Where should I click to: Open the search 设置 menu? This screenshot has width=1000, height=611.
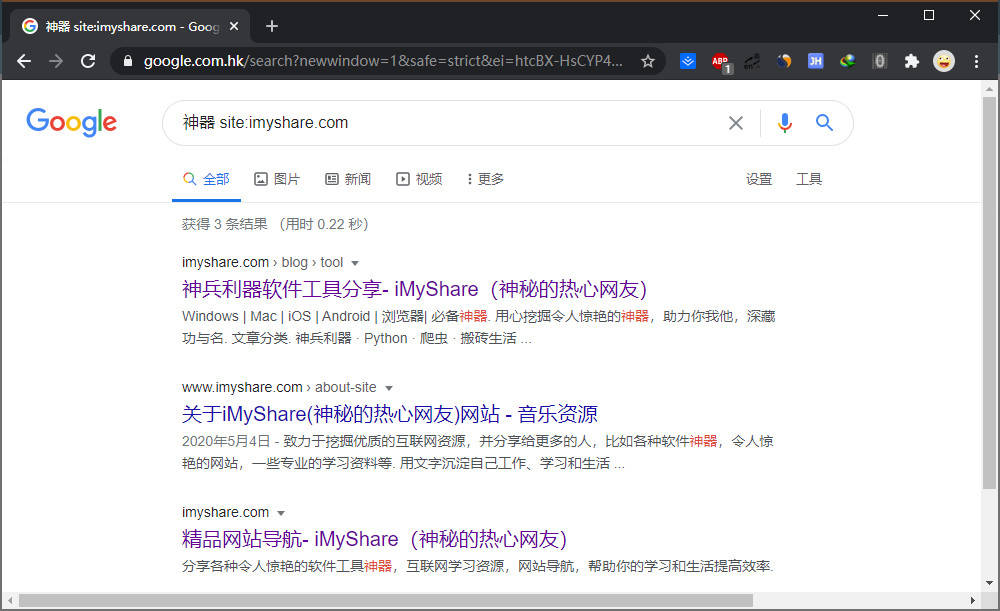759,179
